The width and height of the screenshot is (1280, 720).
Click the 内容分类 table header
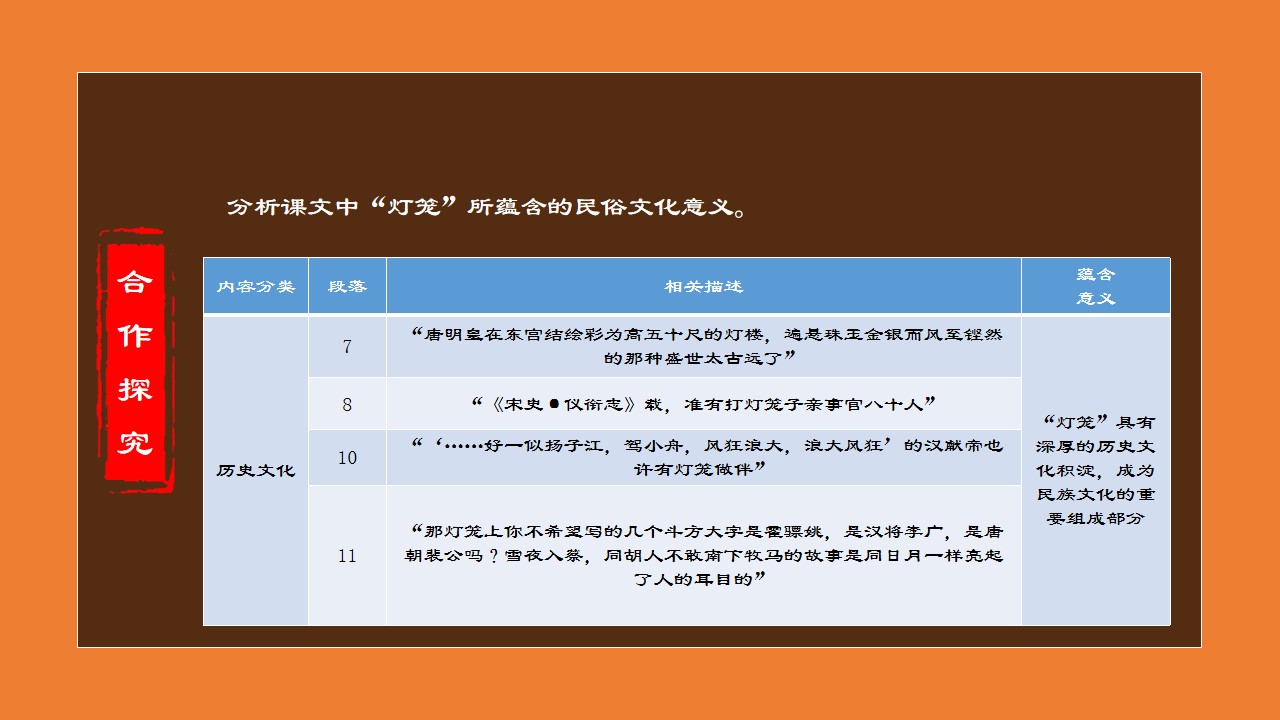tap(256, 286)
